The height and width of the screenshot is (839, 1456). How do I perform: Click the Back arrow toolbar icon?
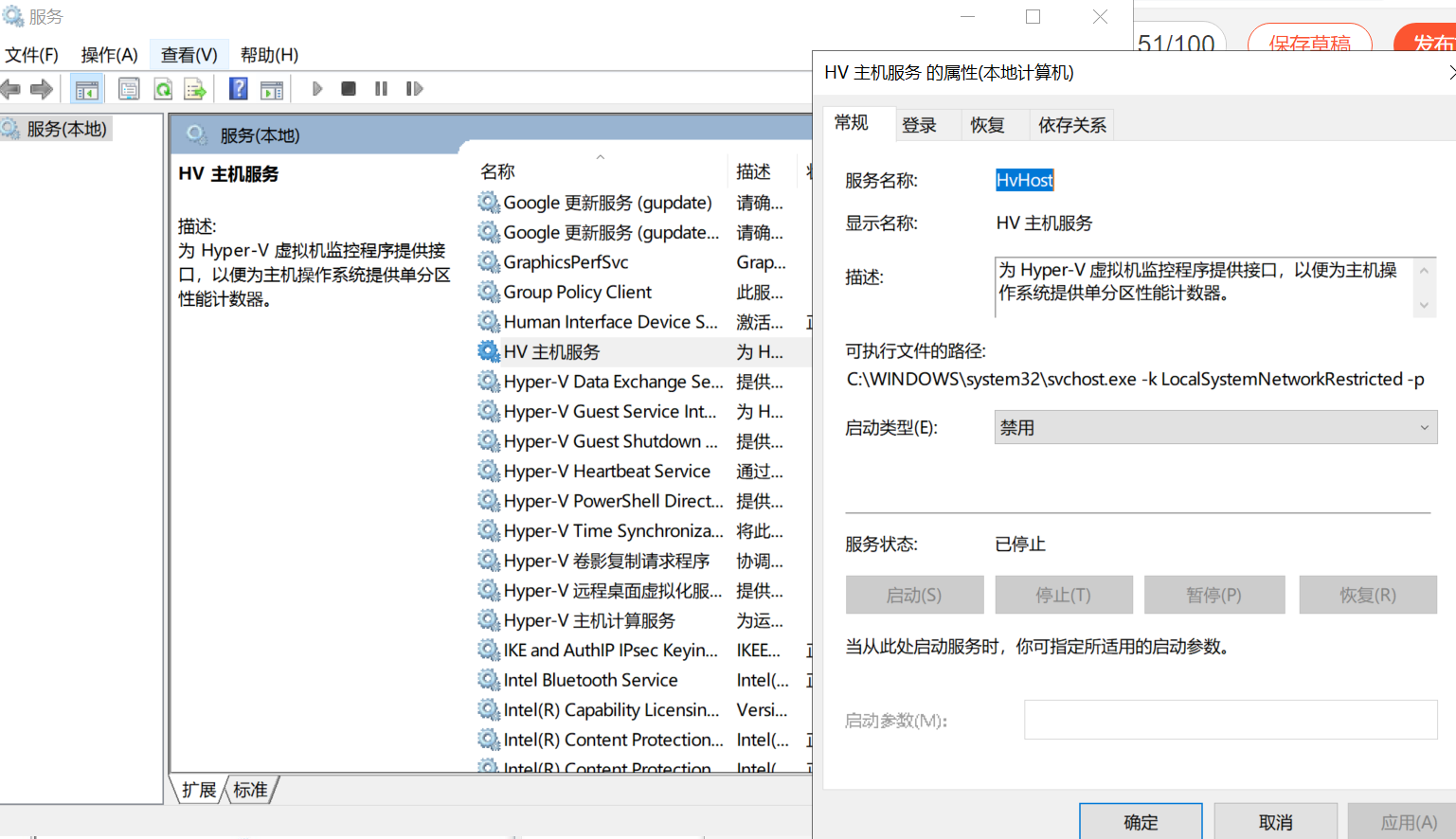pyautogui.click(x=10, y=89)
